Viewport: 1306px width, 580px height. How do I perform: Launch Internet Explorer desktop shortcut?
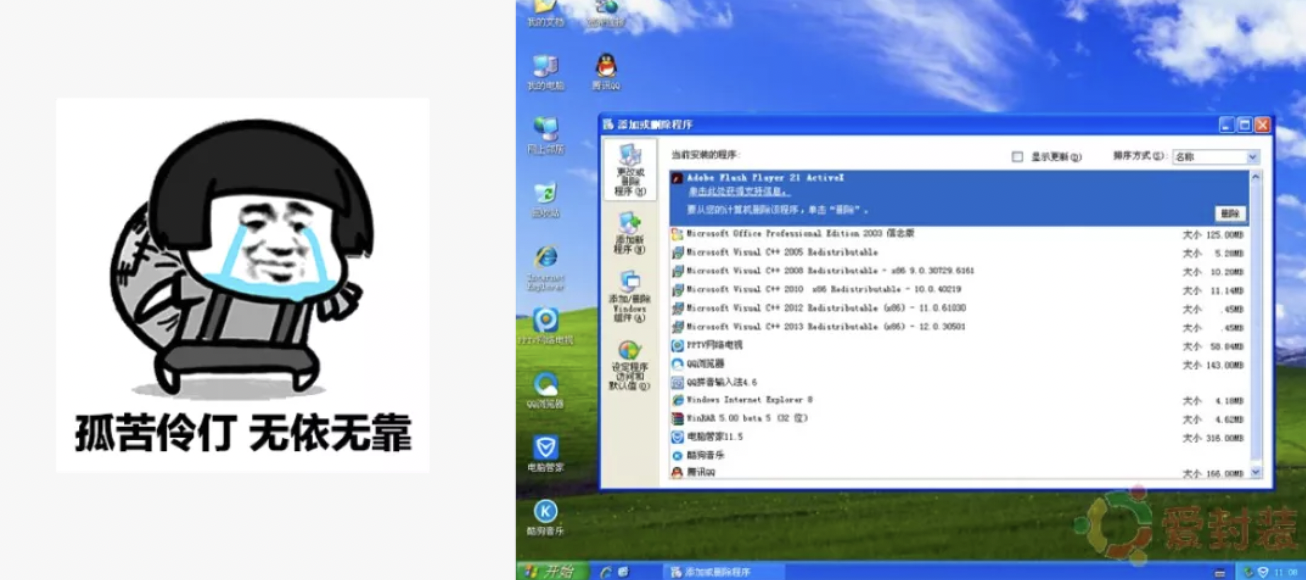pos(545,266)
